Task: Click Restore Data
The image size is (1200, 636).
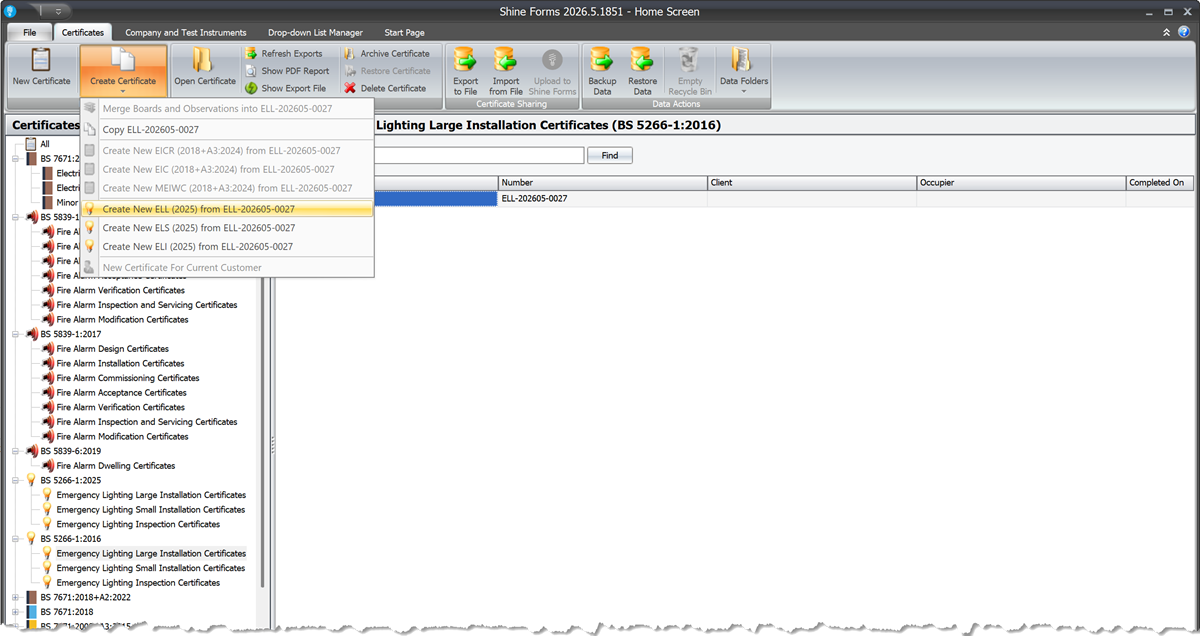Action: click(642, 71)
